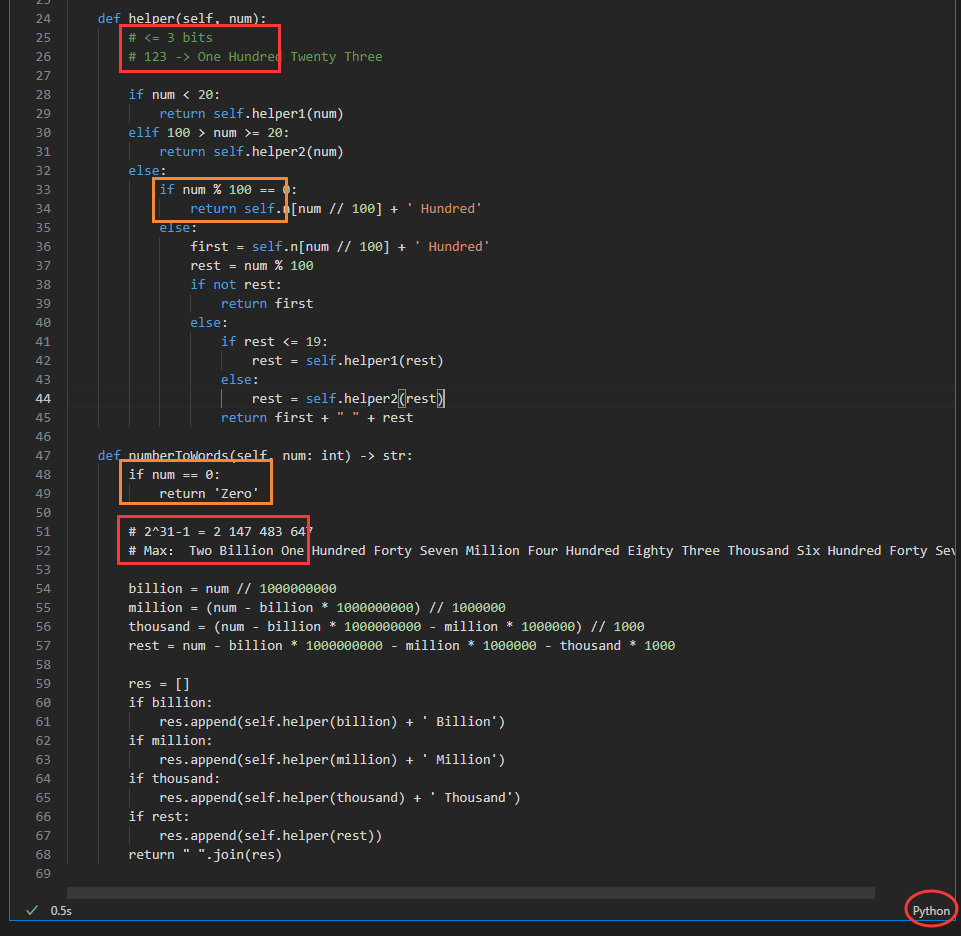Click 'if num == 0:' line

(174, 474)
